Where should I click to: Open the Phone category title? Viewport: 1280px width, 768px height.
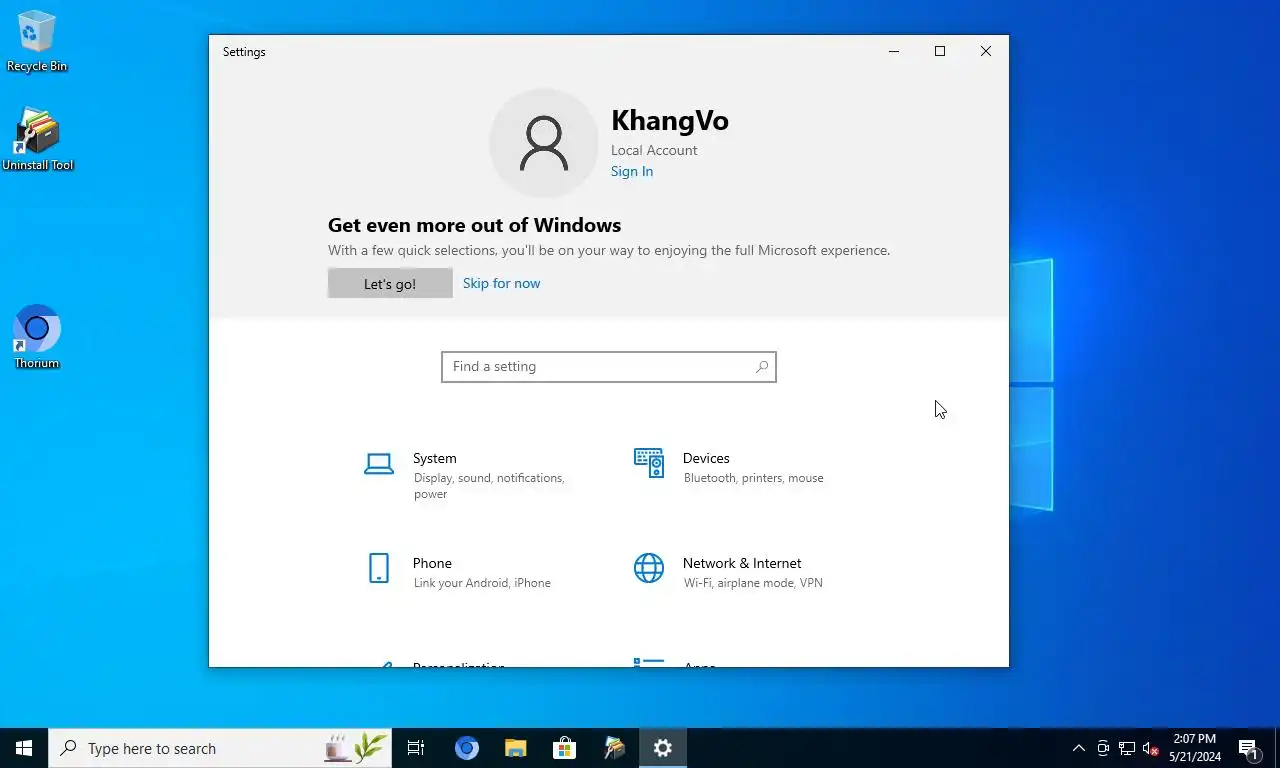click(x=432, y=563)
